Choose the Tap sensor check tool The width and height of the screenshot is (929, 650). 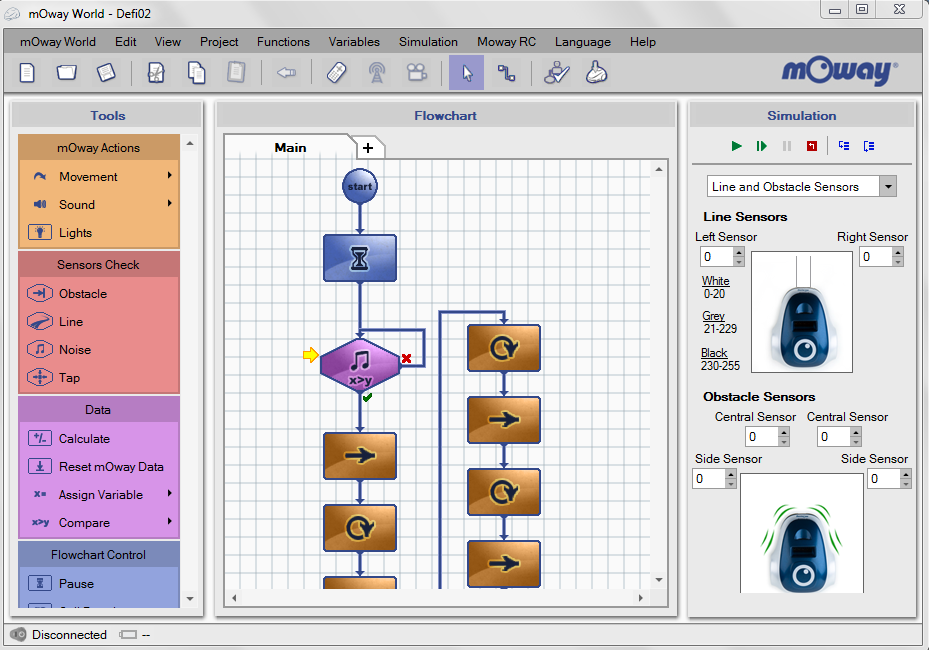69,377
